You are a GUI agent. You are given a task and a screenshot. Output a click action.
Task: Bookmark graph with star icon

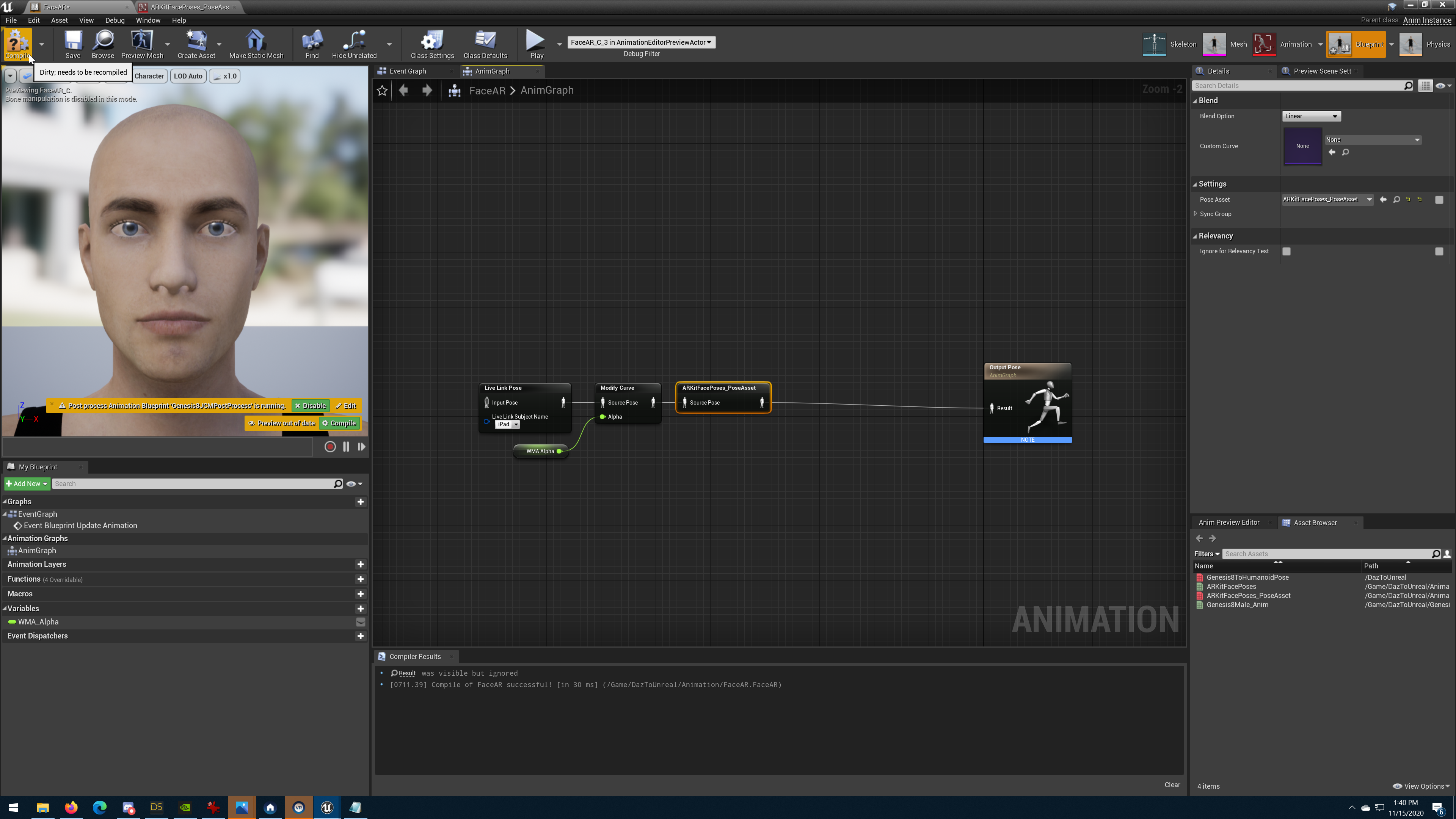[x=382, y=91]
